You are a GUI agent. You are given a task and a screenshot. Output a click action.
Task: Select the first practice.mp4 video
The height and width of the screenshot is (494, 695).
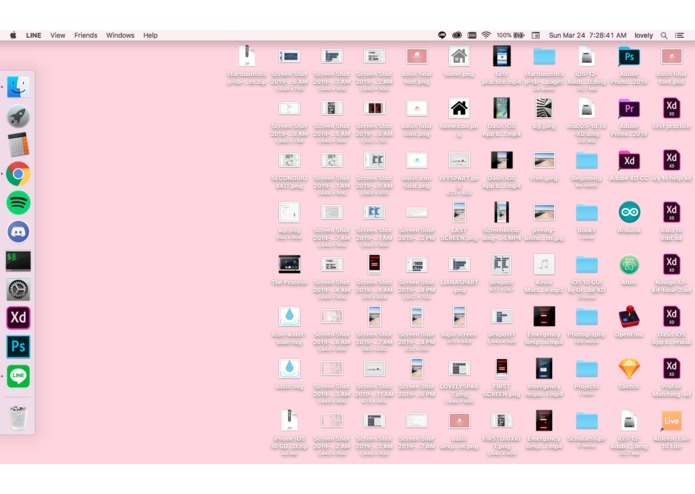tap(502, 56)
